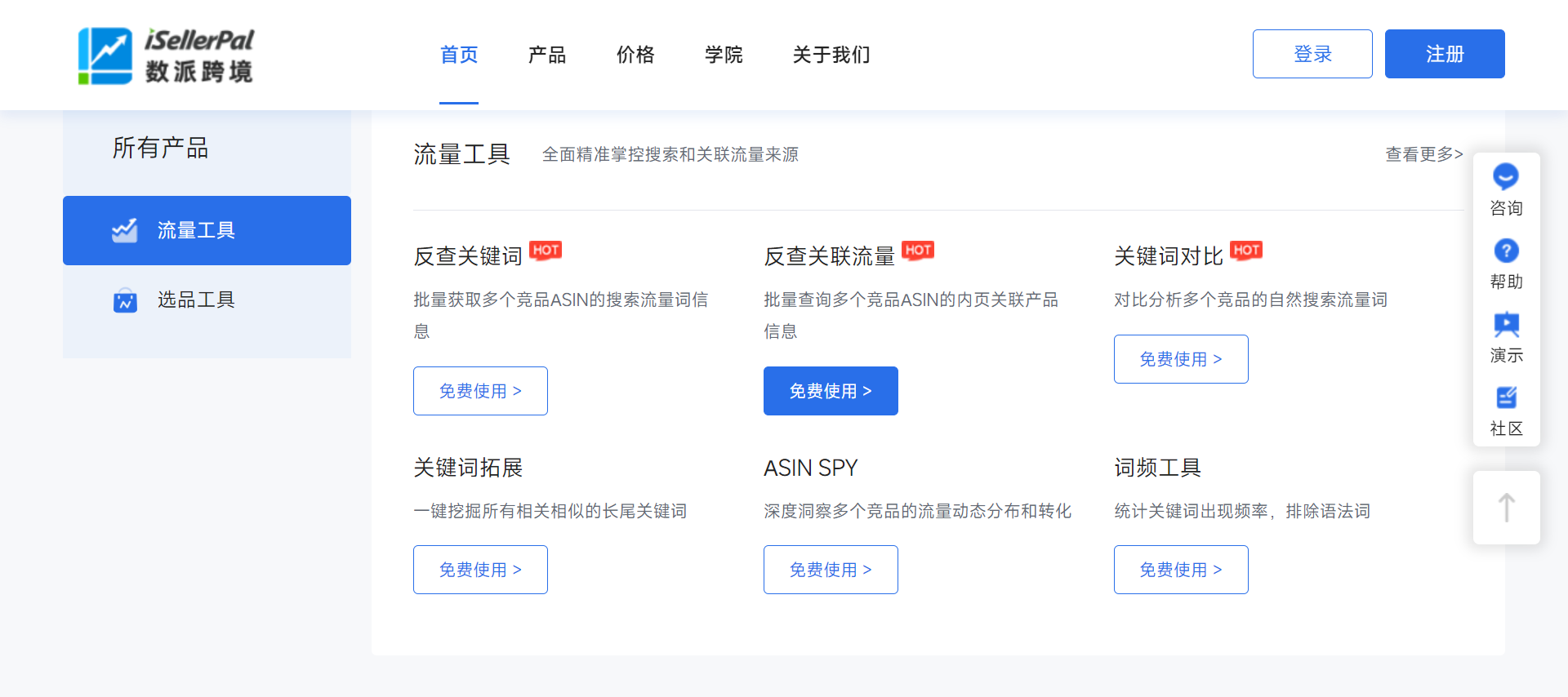This screenshot has width=1568, height=697.
Task: Click the 流量工具 chart icon in sidebar
Action: (124, 230)
